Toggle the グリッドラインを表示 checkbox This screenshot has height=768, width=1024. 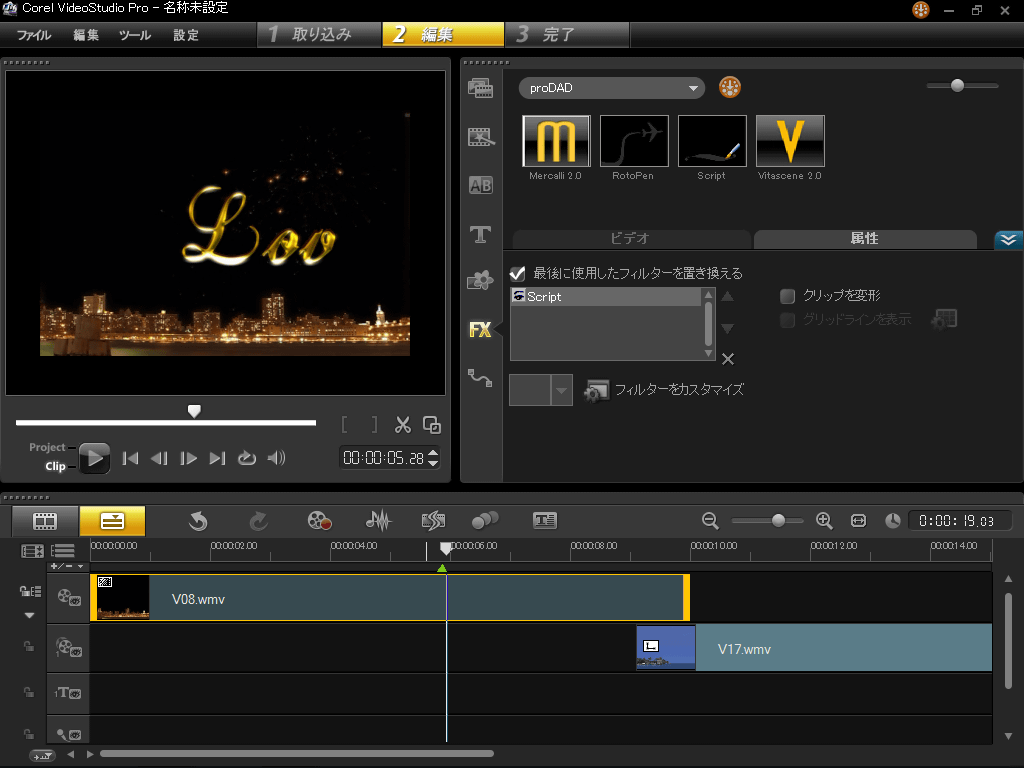788,320
